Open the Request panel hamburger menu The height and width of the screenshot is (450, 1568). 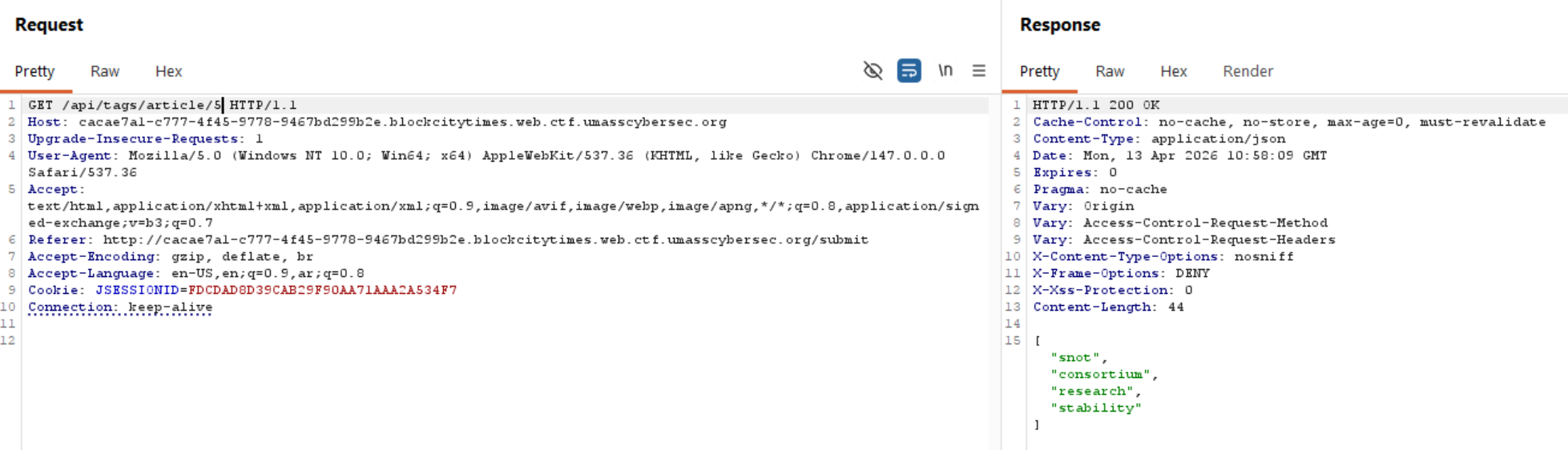coord(979,71)
